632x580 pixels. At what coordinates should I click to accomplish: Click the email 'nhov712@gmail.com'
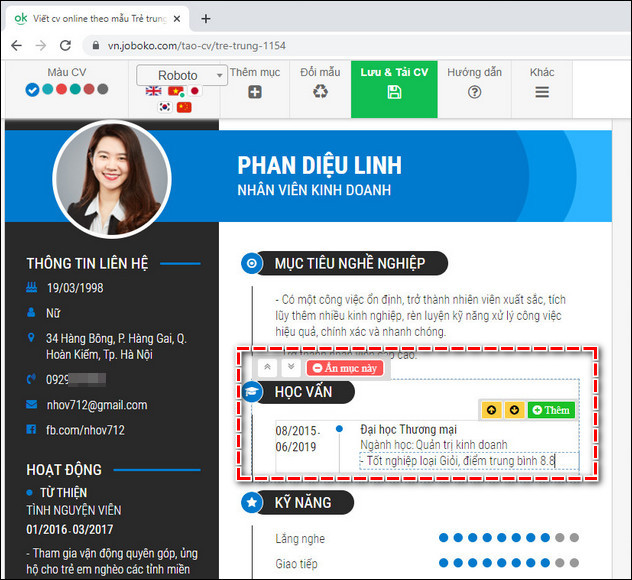click(x=97, y=405)
